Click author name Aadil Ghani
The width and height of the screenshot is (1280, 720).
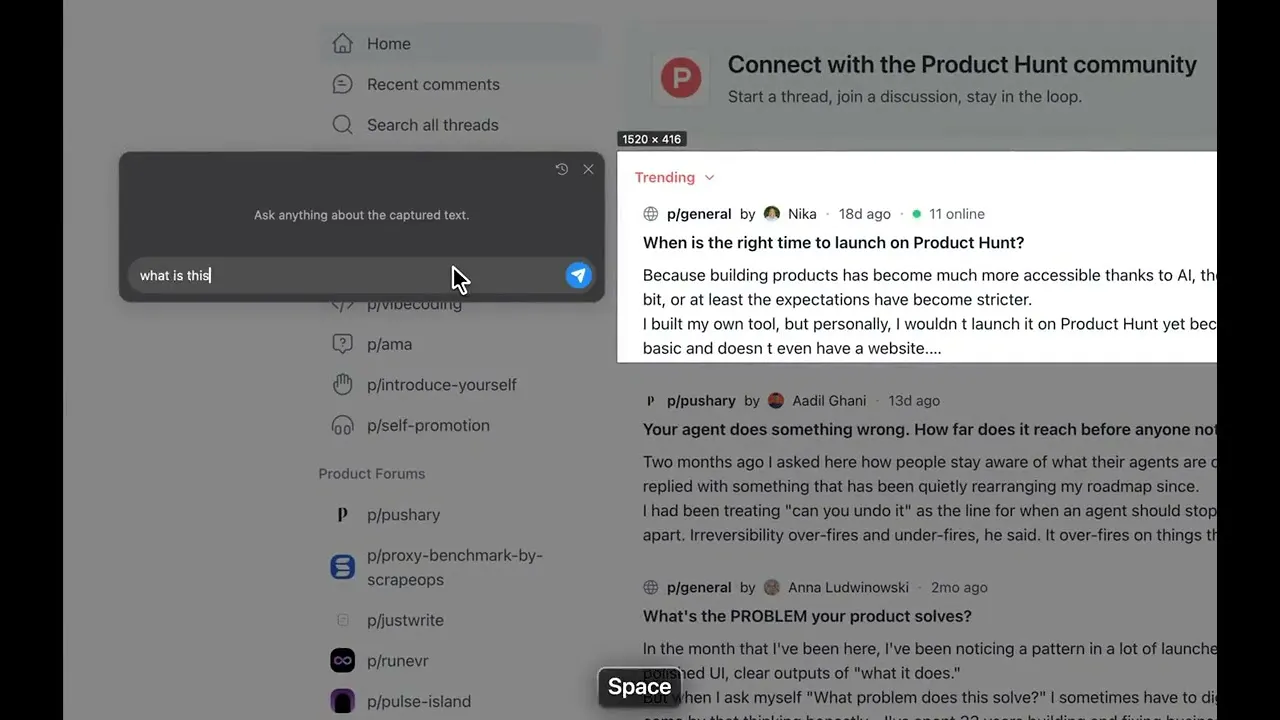click(x=829, y=401)
